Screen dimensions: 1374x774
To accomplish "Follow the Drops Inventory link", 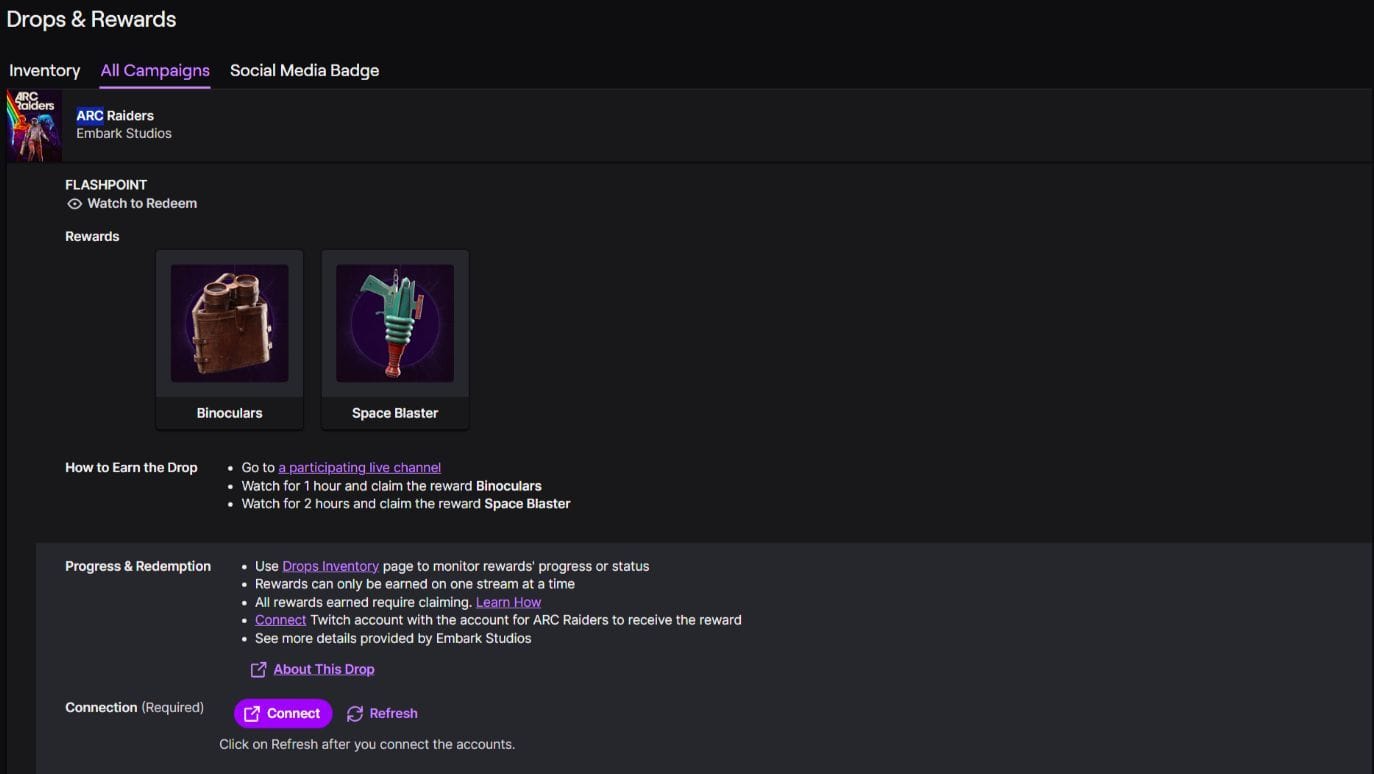I will point(330,566).
